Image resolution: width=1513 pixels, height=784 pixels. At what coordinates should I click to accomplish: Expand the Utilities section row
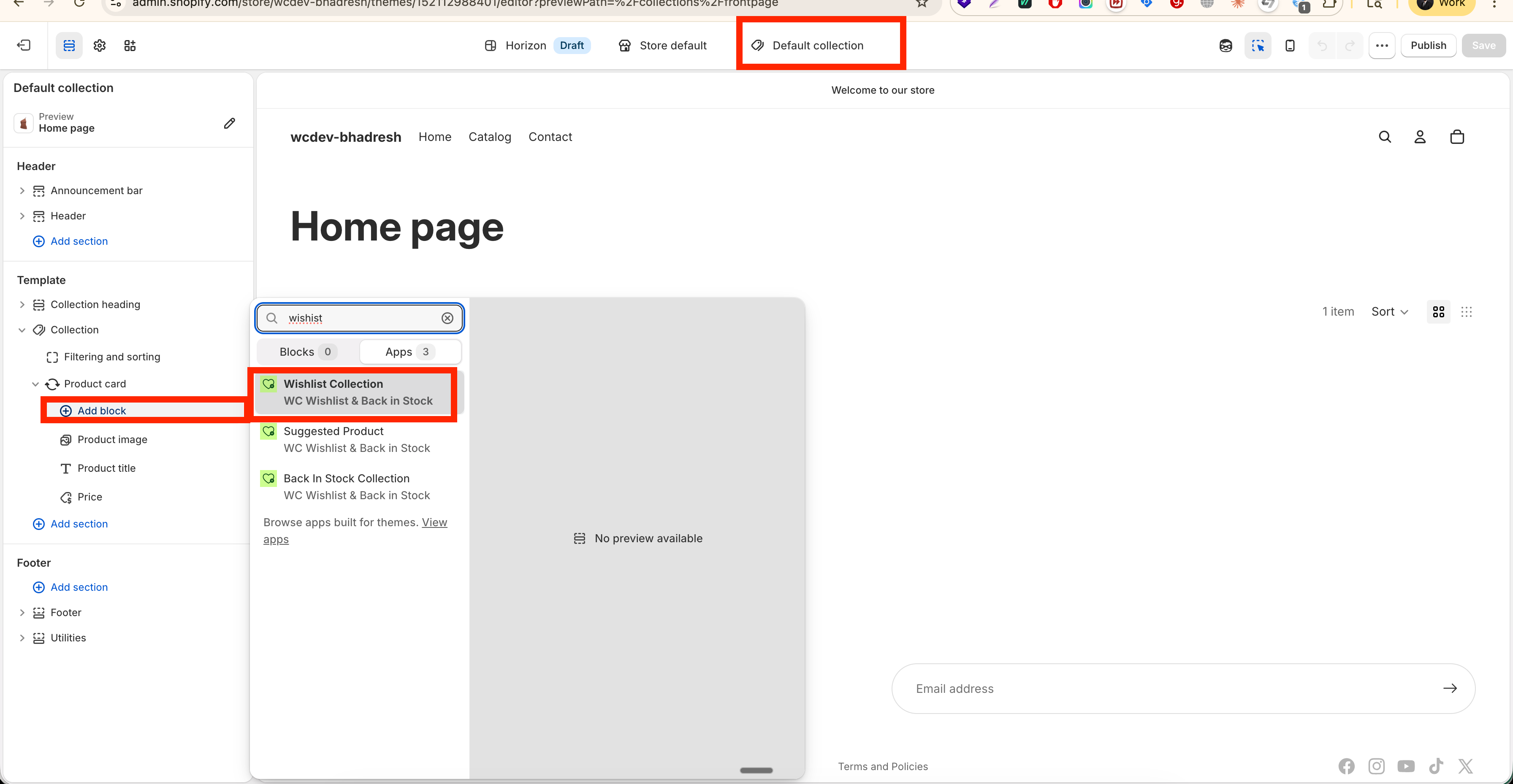point(22,637)
